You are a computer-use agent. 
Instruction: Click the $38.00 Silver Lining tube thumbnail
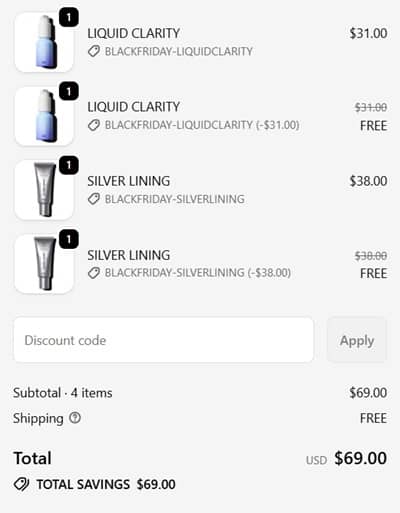click(44, 190)
